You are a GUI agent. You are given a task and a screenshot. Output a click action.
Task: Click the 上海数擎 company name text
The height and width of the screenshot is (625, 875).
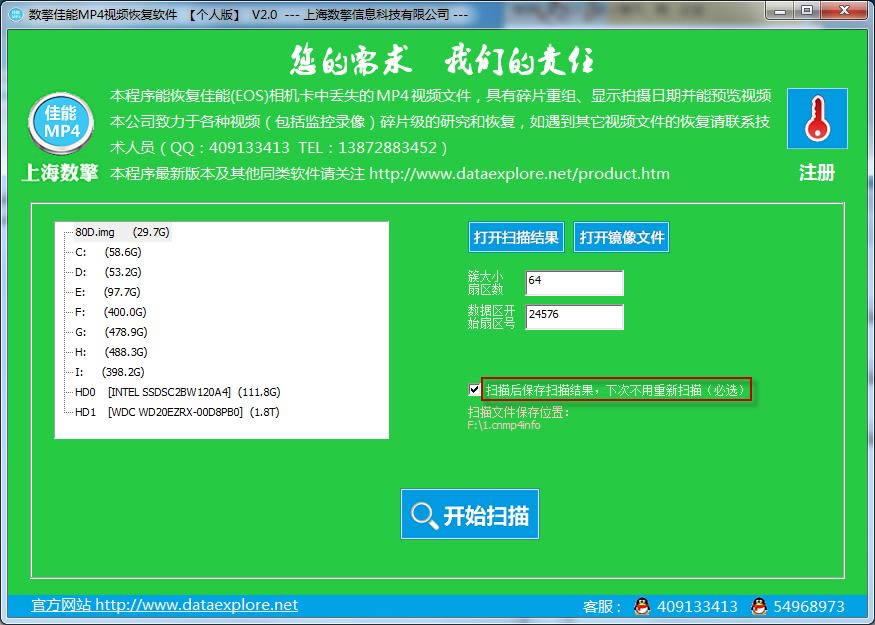click(60, 172)
